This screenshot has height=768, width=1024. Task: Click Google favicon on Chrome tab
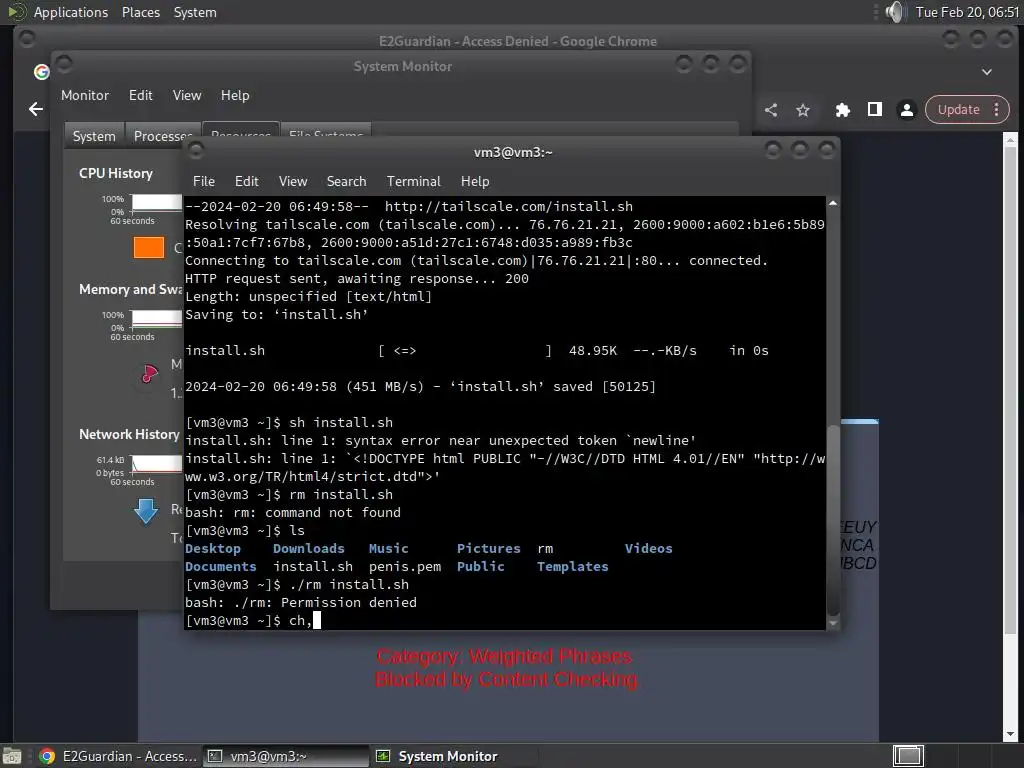pos(42,72)
